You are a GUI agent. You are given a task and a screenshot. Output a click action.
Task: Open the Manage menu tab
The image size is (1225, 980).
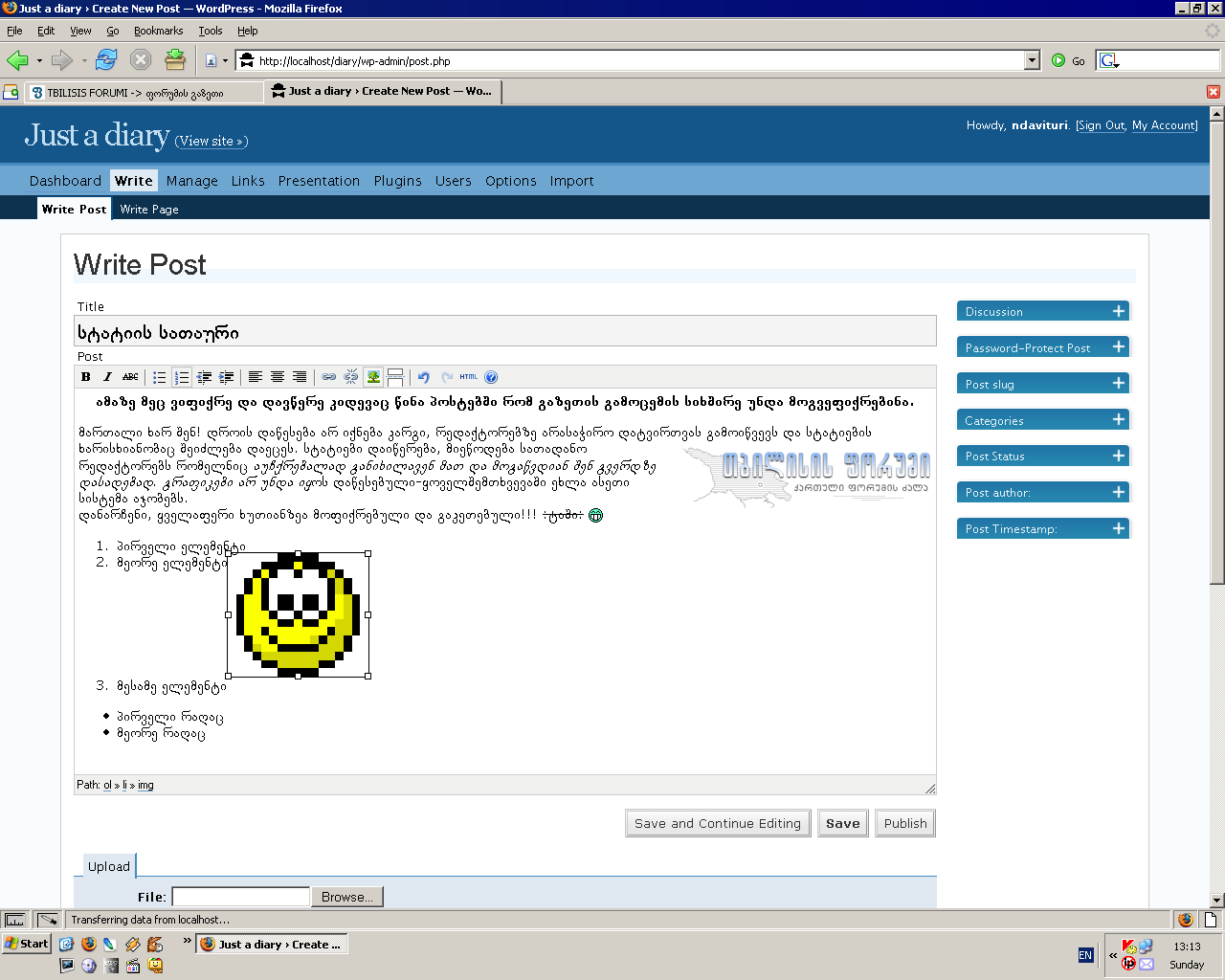(x=192, y=181)
